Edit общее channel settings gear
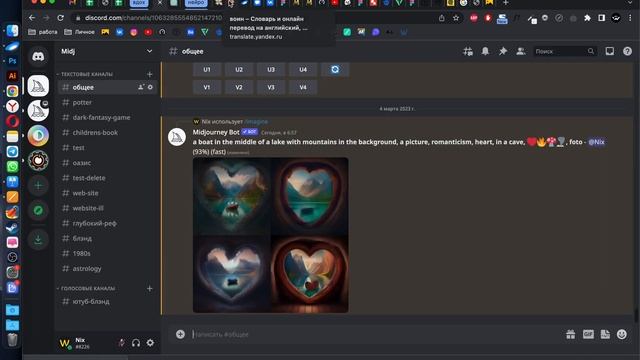The height and width of the screenshot is (360, 640). tap(150, 87)
